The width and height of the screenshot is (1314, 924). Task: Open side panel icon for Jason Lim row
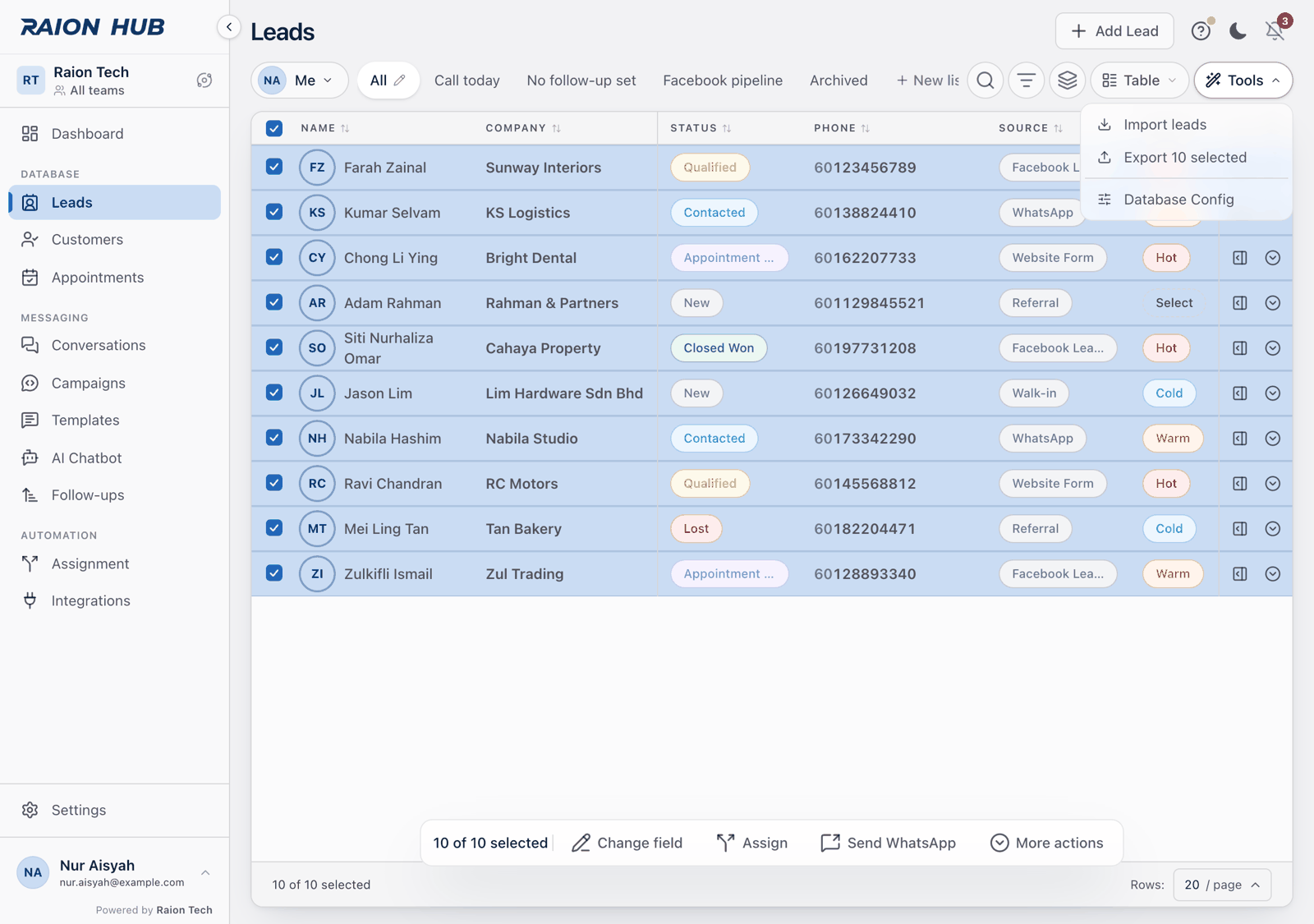[1240, 393]
